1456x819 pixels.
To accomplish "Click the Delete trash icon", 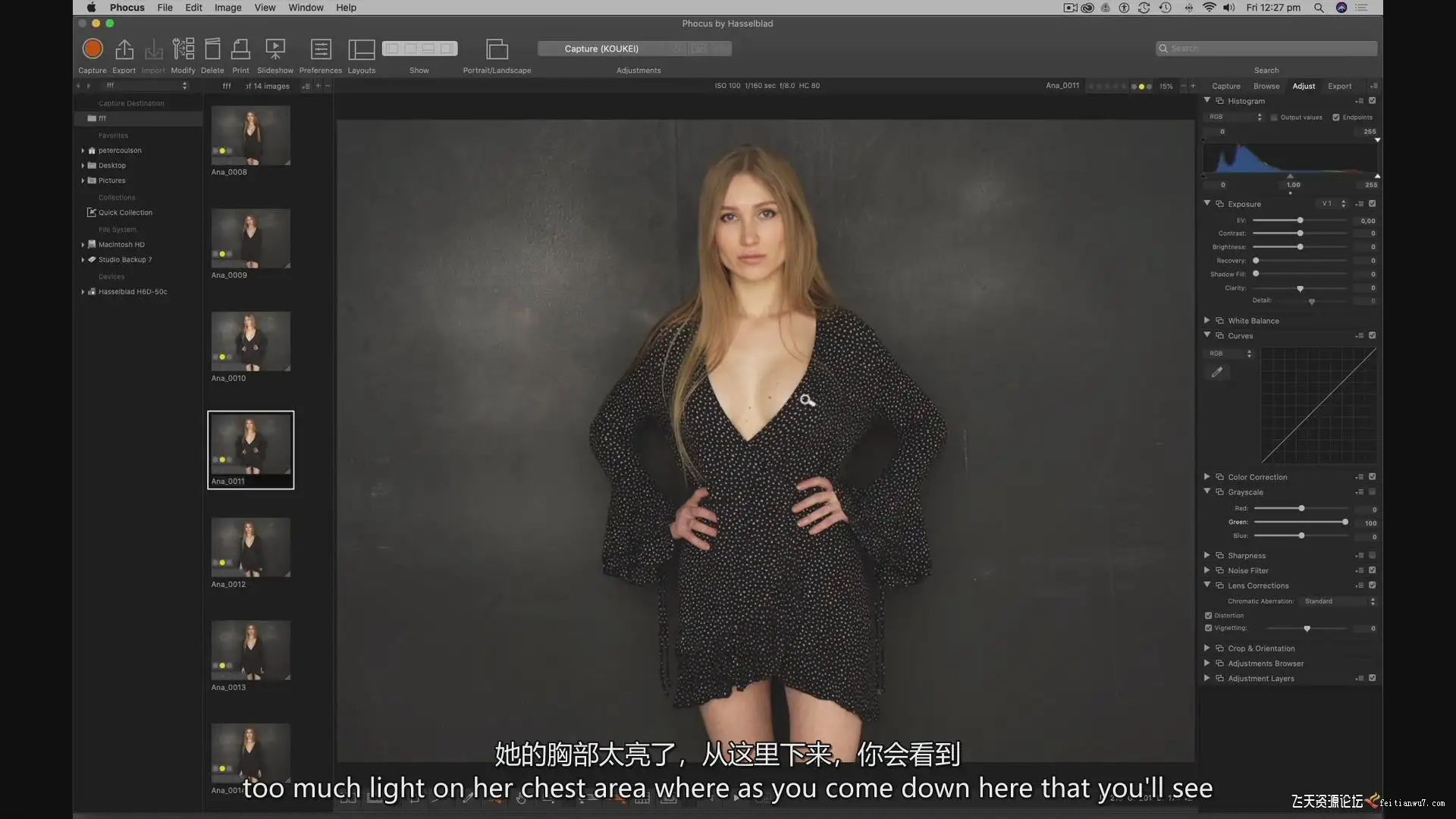I will coord(212,49).
